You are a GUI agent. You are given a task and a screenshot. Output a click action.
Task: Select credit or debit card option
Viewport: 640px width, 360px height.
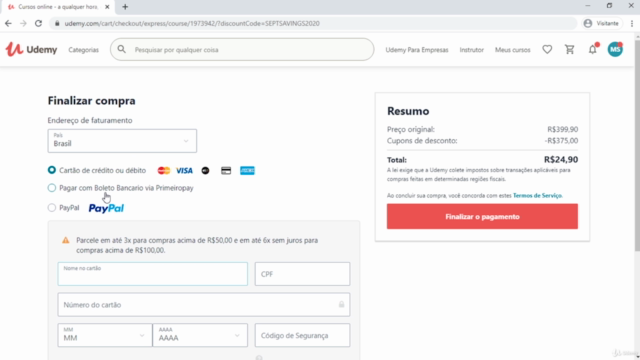(x=51, y=170)
